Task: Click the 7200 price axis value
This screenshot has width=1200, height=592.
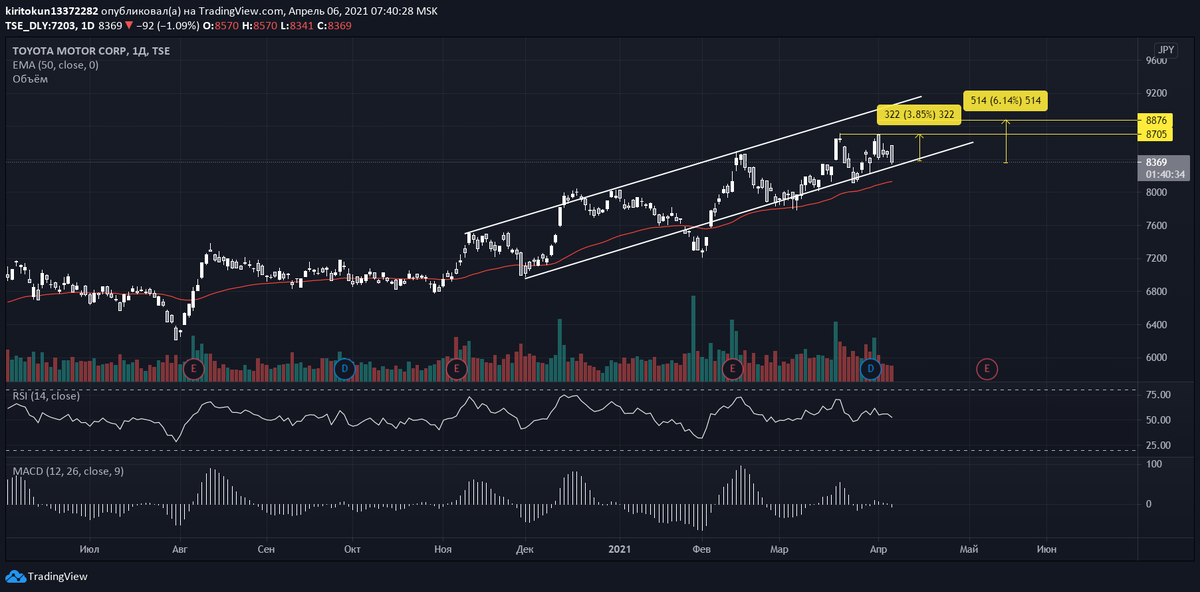Action: tap(1156, 258)
